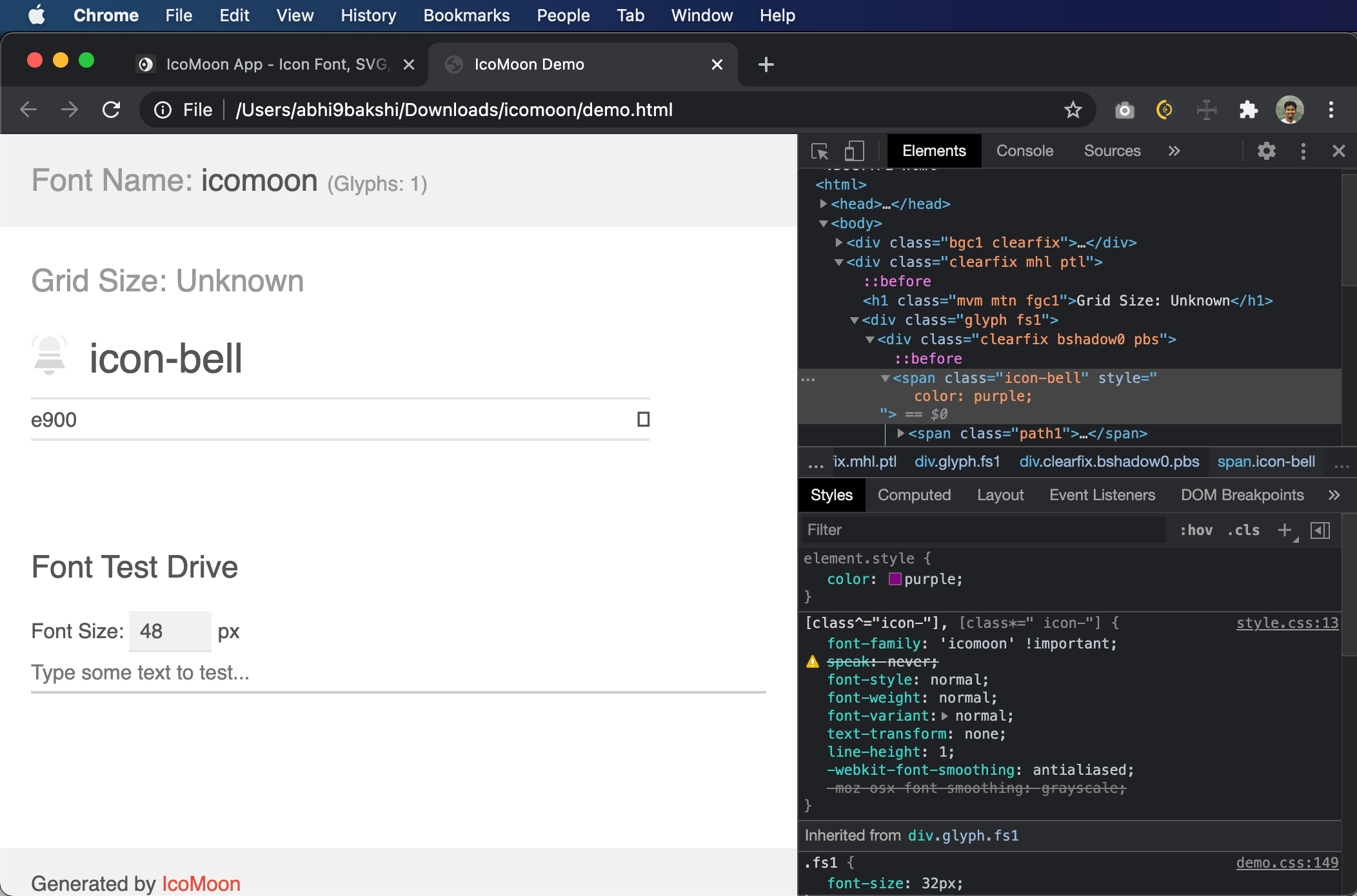Toggle computed styles sidebar icon
This screenshot has width=1357, height=896.
tap(1320, 531)
